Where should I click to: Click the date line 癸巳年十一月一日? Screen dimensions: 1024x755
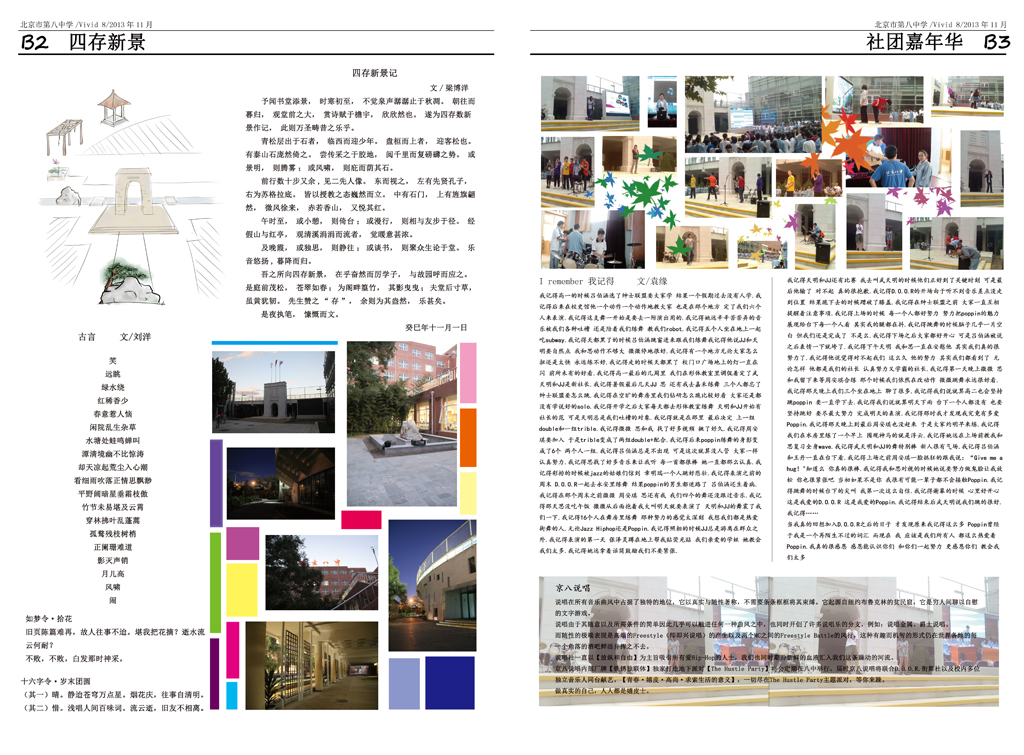[x=436, y=327]
